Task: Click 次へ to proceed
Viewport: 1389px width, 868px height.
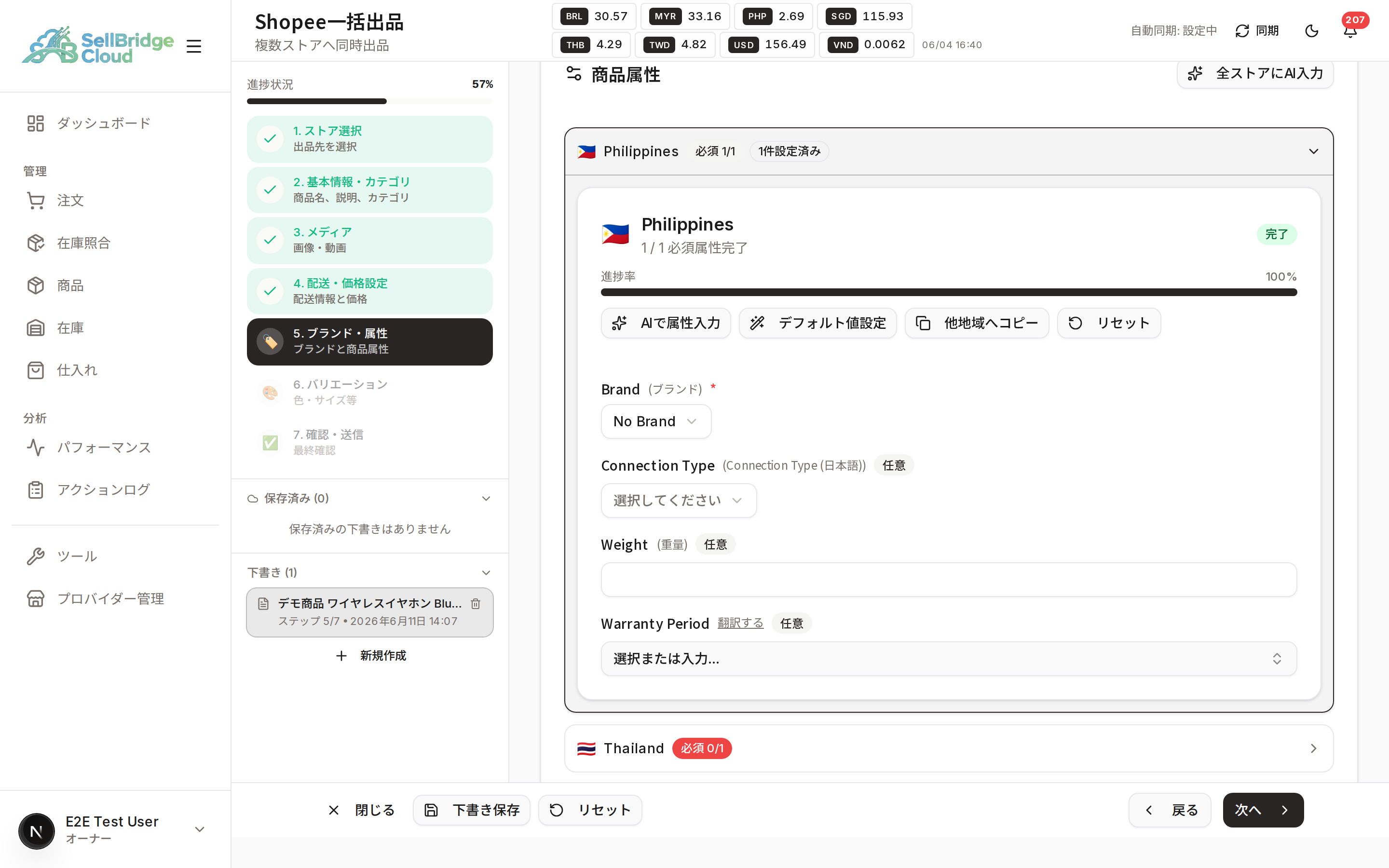Action: [x=1263, y=810]
